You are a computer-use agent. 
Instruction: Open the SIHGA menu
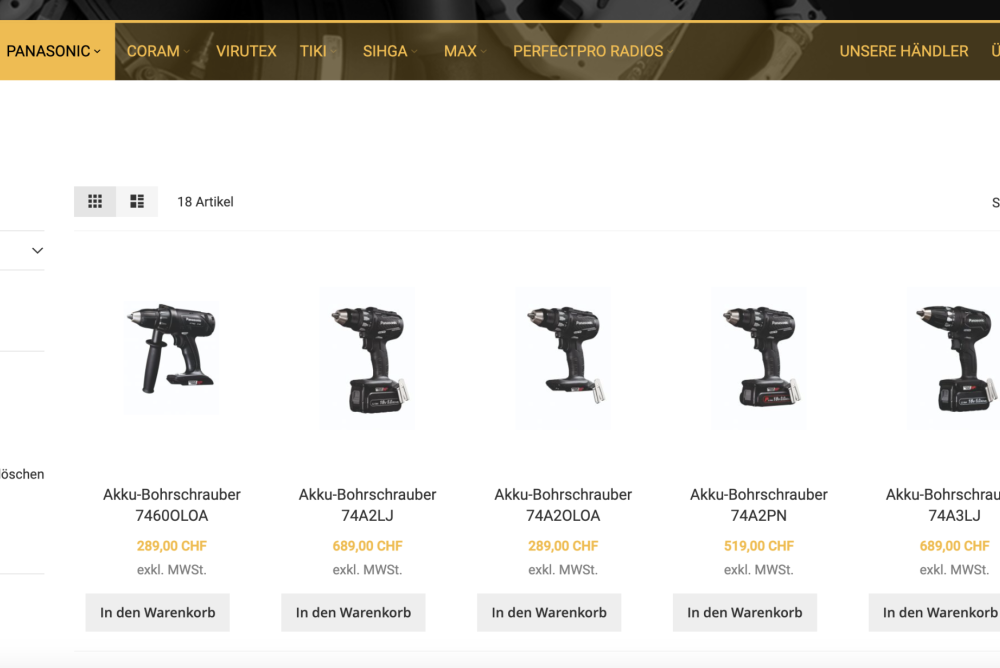(x=390, y=51)
